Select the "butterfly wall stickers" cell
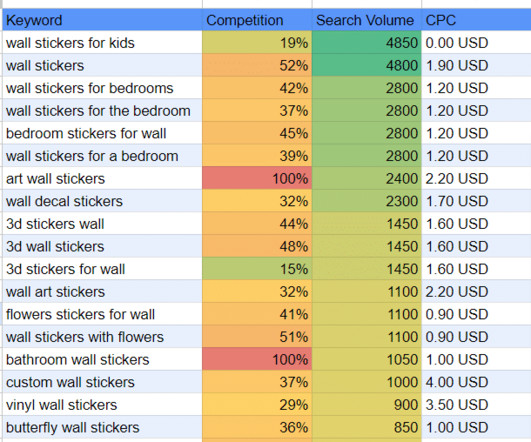 (102, 427)
